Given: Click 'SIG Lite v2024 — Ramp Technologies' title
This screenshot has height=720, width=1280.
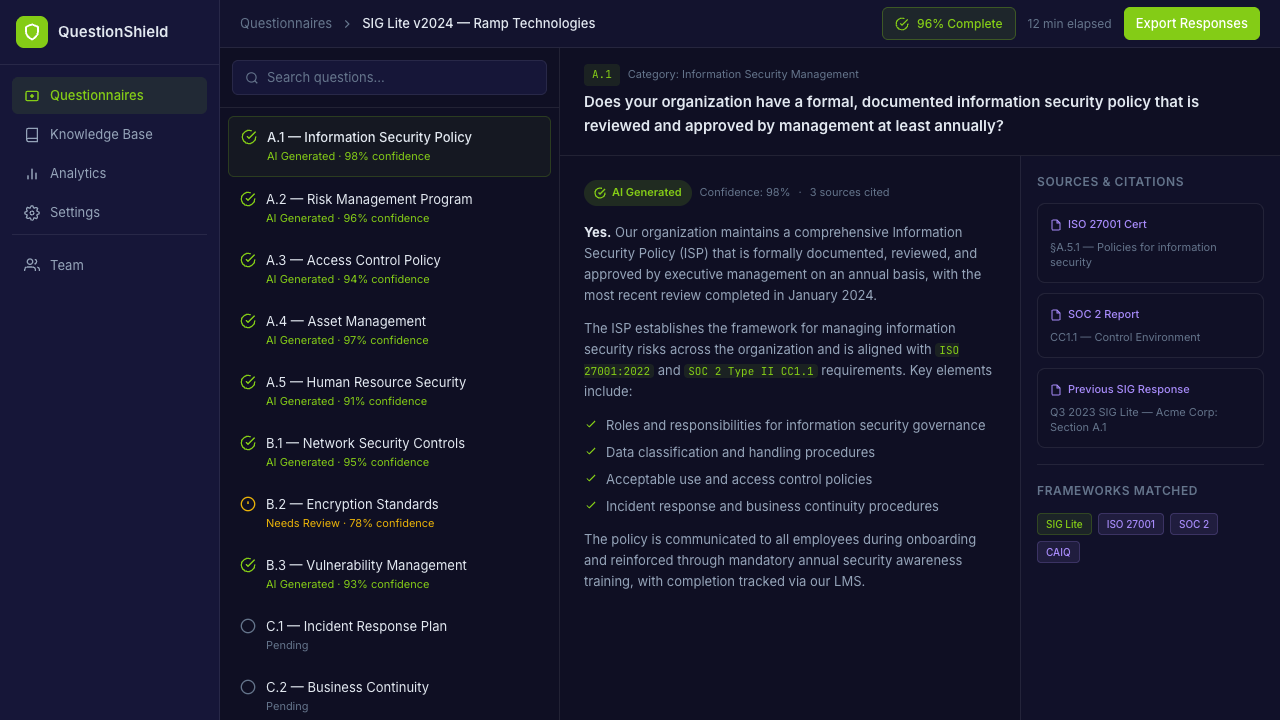Looking at the screenshot, I should point(479,23).
